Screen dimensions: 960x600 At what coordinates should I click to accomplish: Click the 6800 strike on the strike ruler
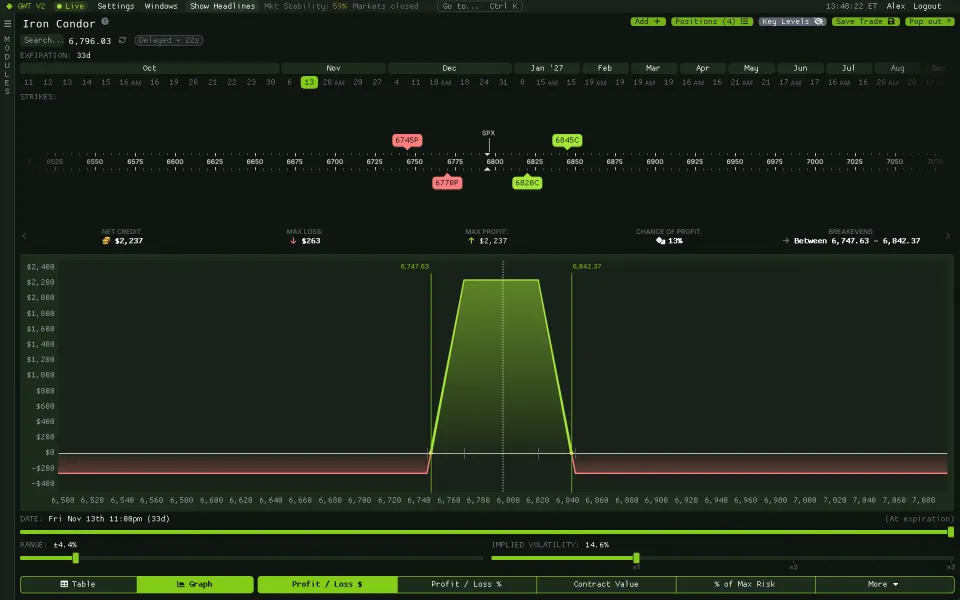tap(495, 162)
